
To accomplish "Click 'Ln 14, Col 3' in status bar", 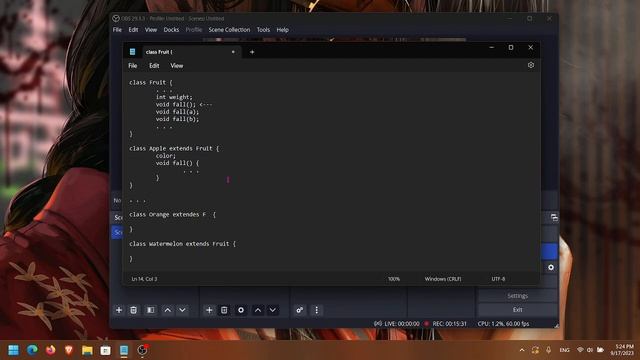I will point(144,279).
